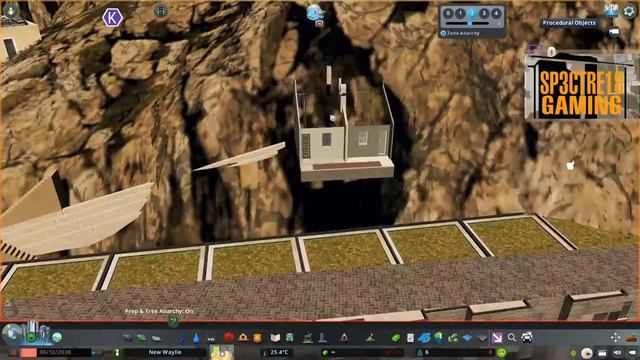Click the clapperboard cinematic camera icon
The height and width of the screenshot is (360, 640).
[602, 353]
